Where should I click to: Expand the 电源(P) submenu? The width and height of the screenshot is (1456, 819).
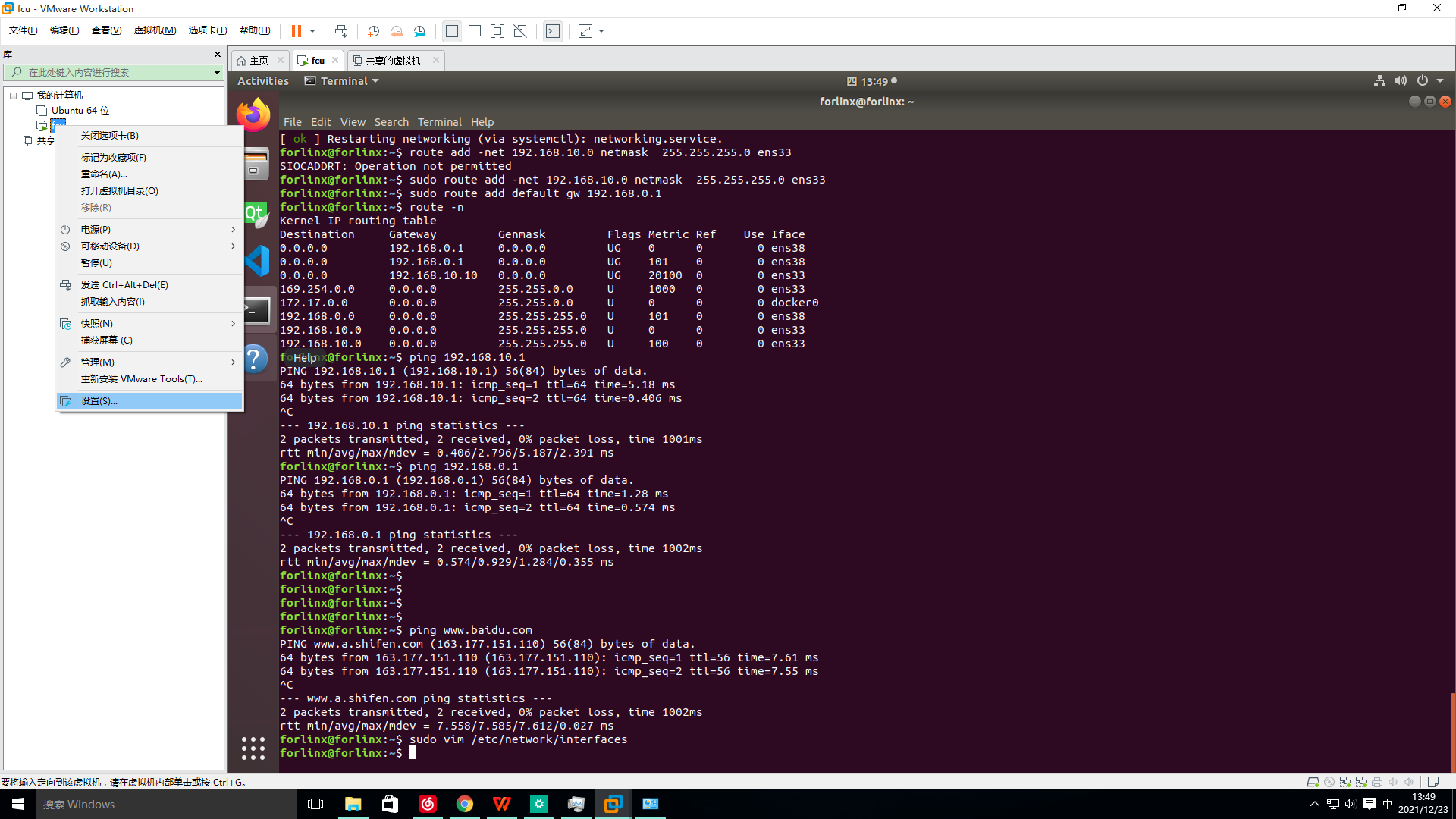[149, 230]
